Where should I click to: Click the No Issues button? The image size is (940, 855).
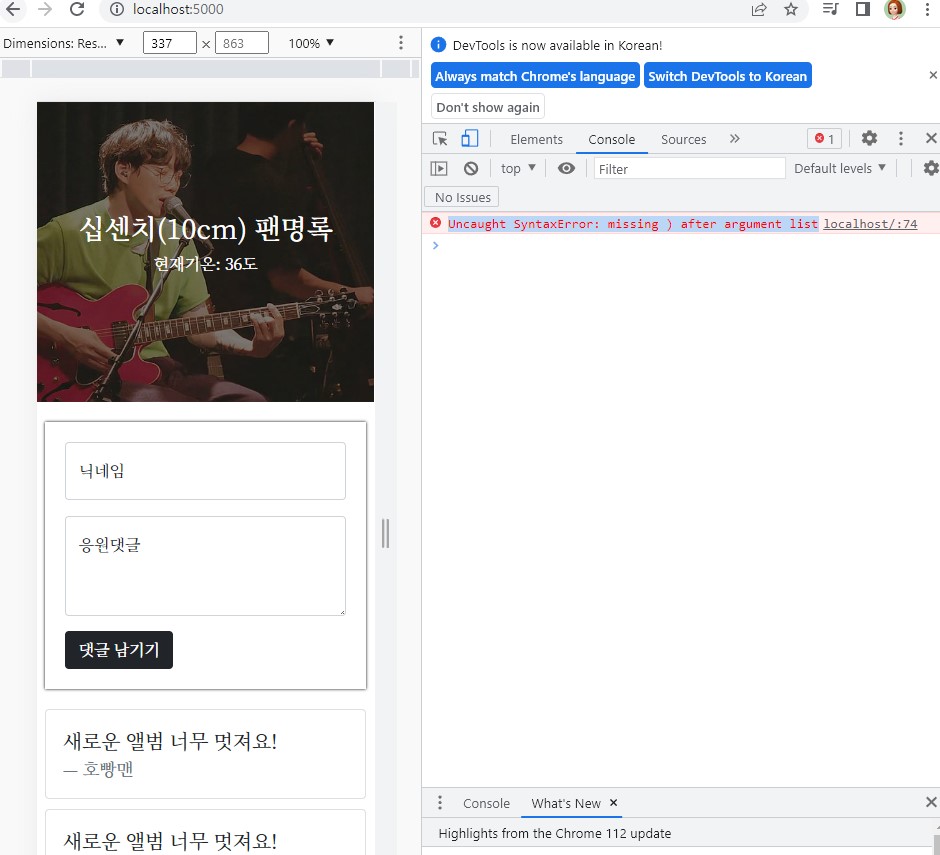tap(462, 197)
